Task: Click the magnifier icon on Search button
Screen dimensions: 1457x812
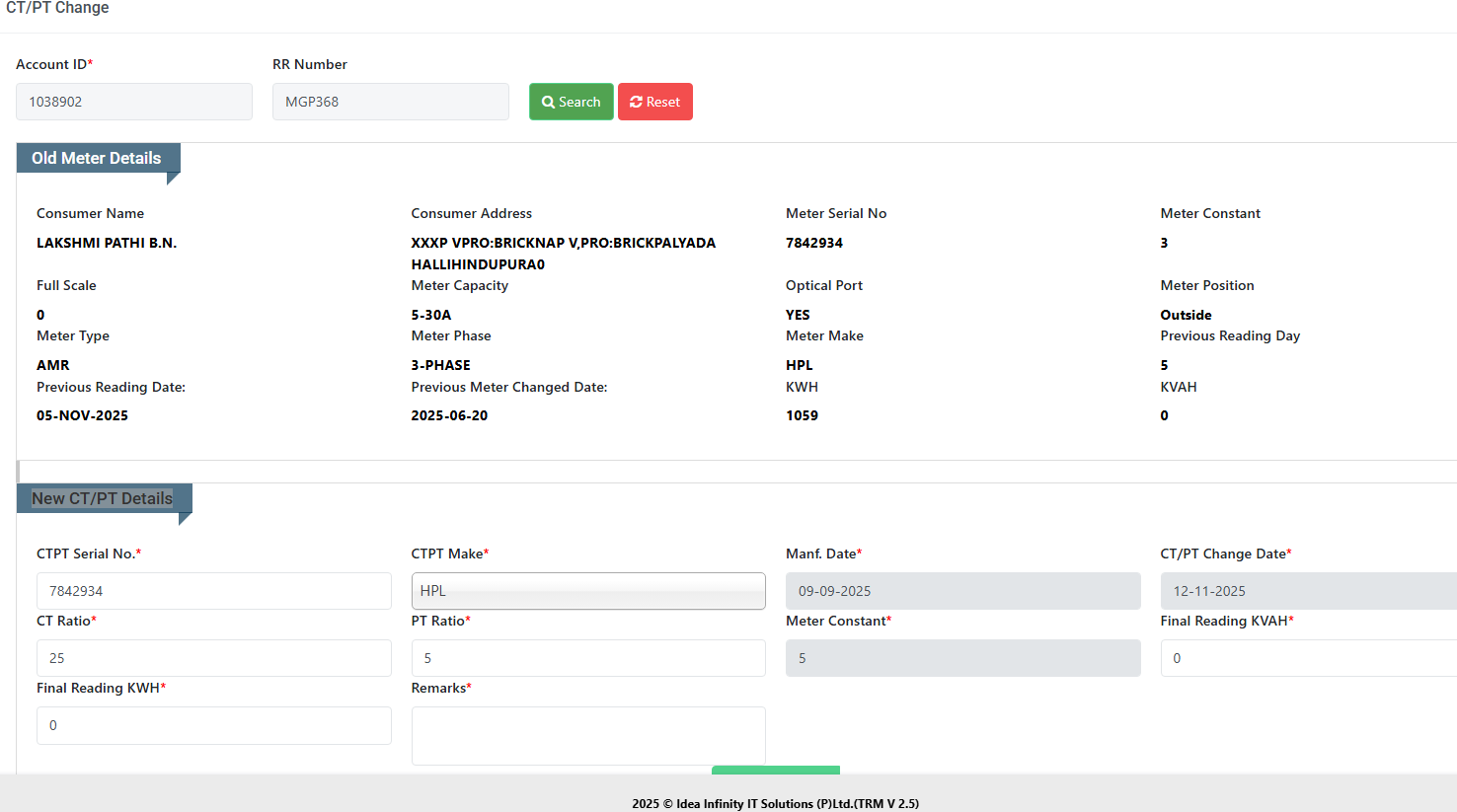Action: point(548,102)
